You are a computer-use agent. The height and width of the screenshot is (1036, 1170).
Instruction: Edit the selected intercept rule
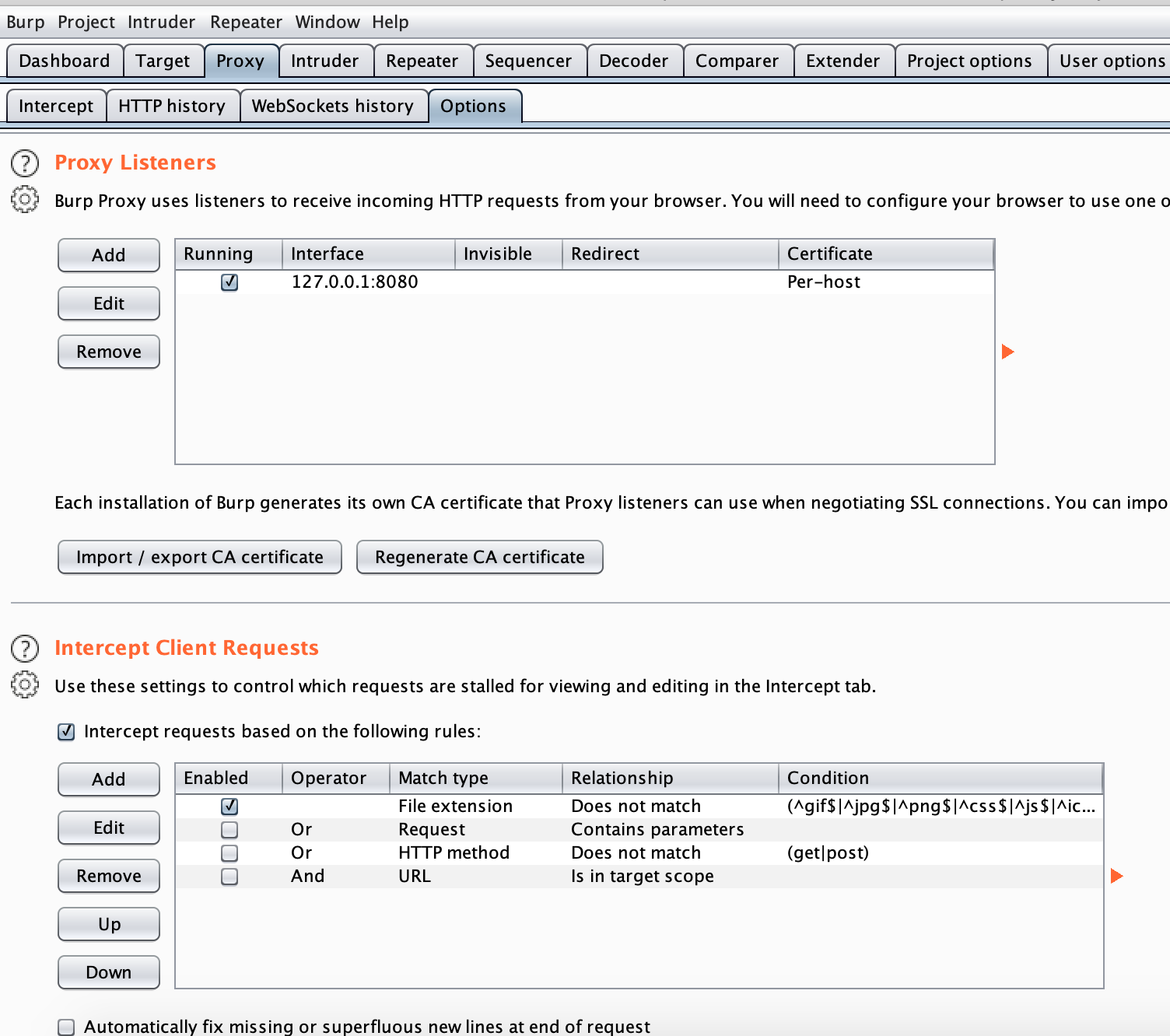[109, 828]
